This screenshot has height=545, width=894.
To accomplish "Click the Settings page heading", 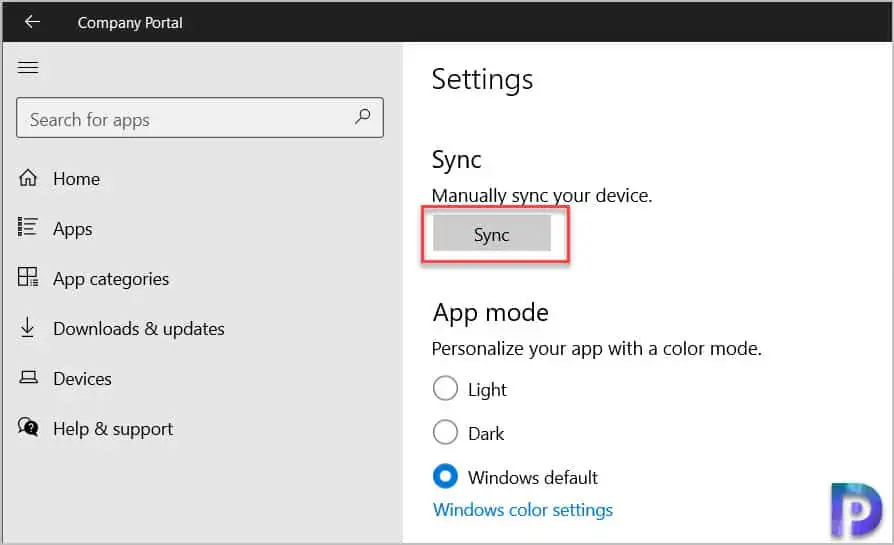I will point(482,80).
